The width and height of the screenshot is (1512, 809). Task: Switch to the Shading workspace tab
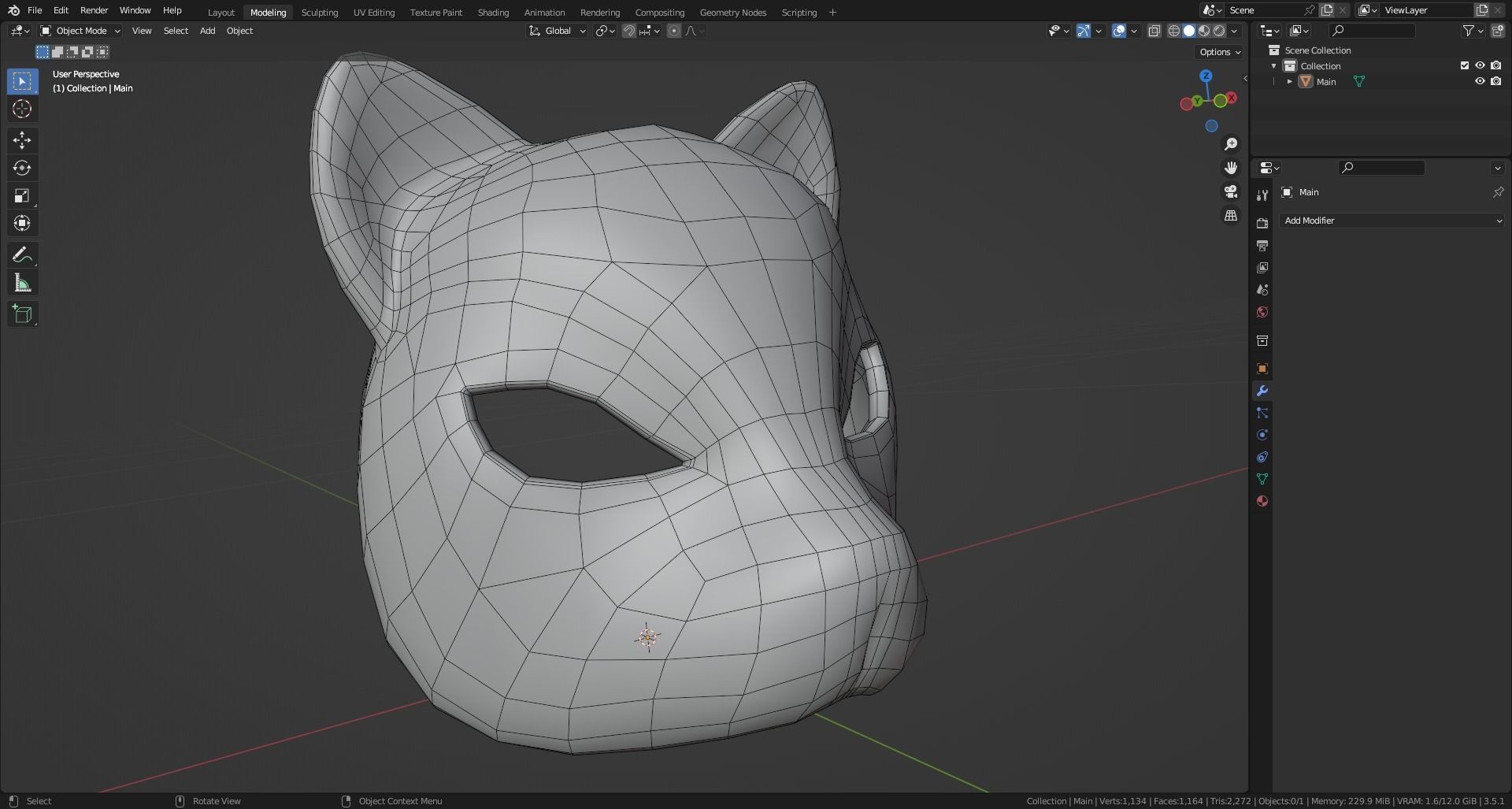[x=493, y=12]
